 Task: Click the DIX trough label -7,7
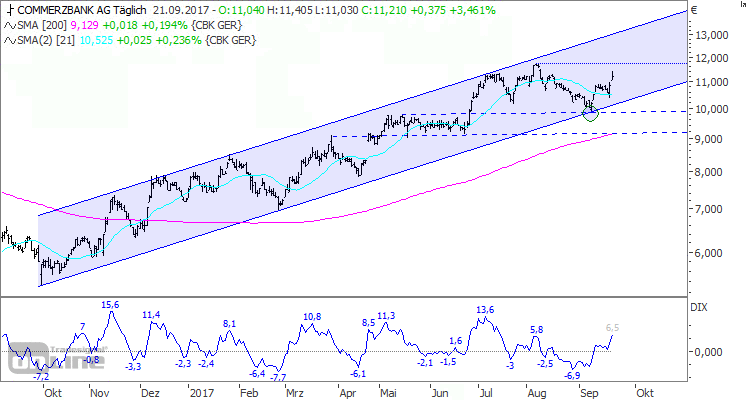pos(278,378)
